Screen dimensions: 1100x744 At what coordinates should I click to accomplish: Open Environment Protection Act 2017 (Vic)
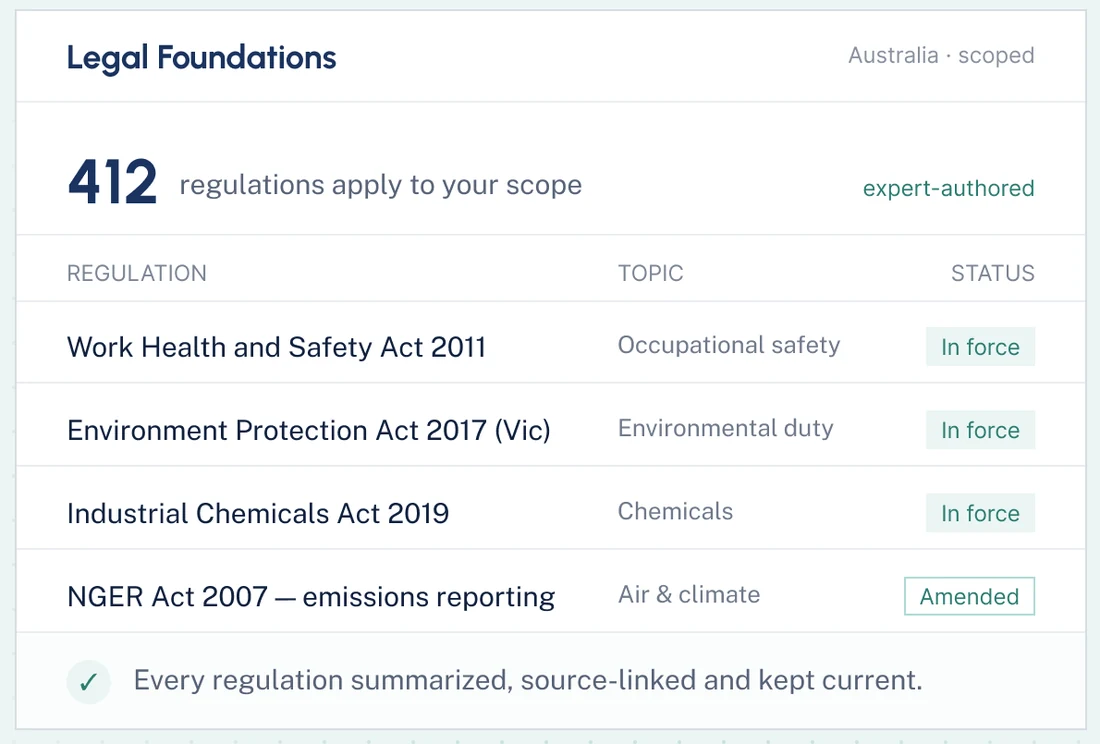point(309,430)
